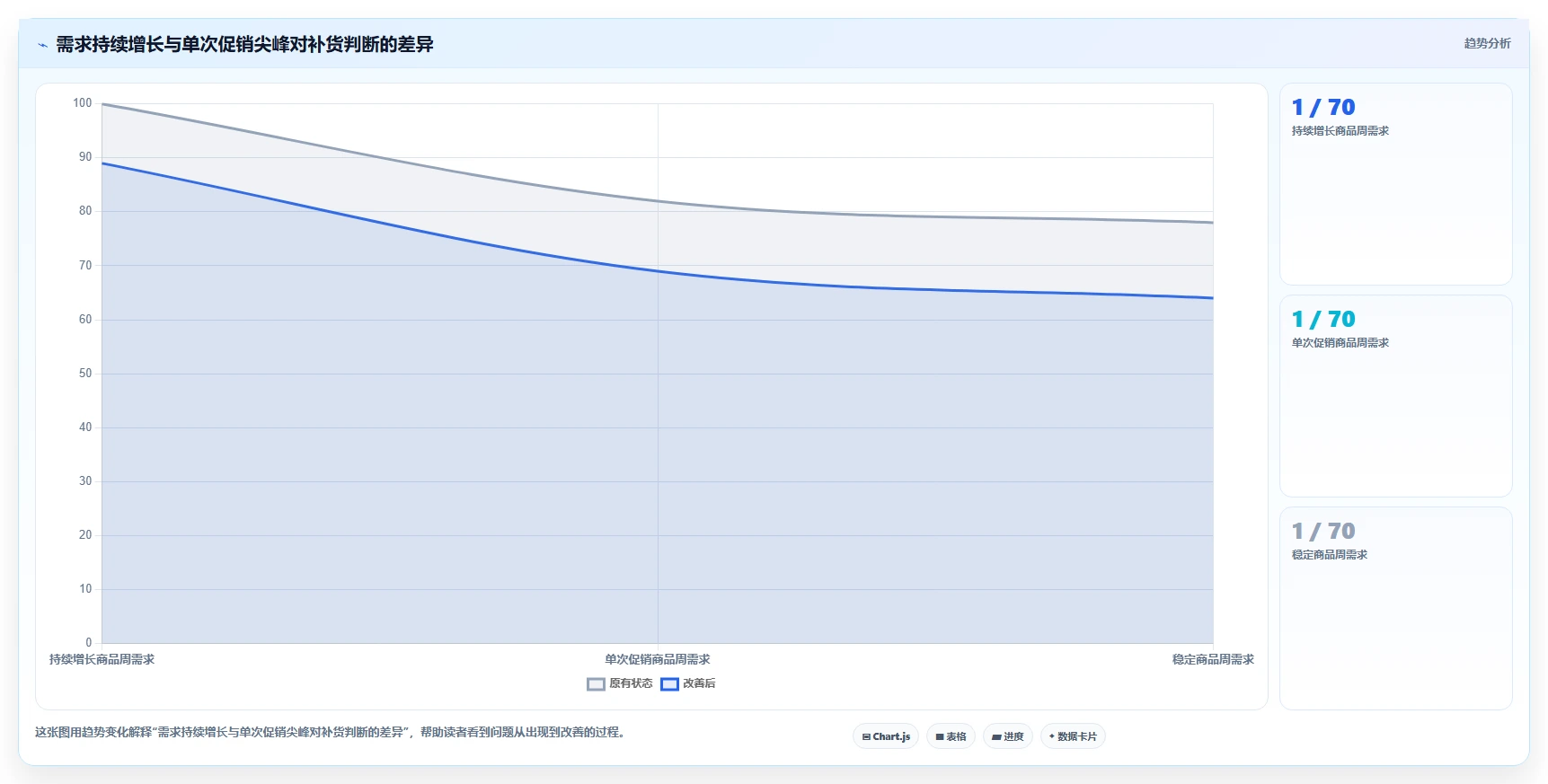Select the 数据卡片 tag chip
The height and width of the screenshot is (784, 1548).
[1073, 736]
